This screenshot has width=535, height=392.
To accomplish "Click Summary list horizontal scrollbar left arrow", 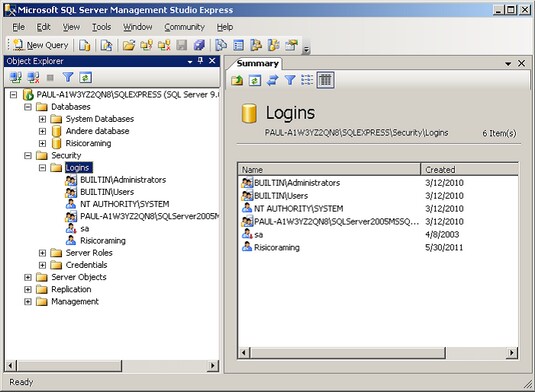I will pos(244,352).
